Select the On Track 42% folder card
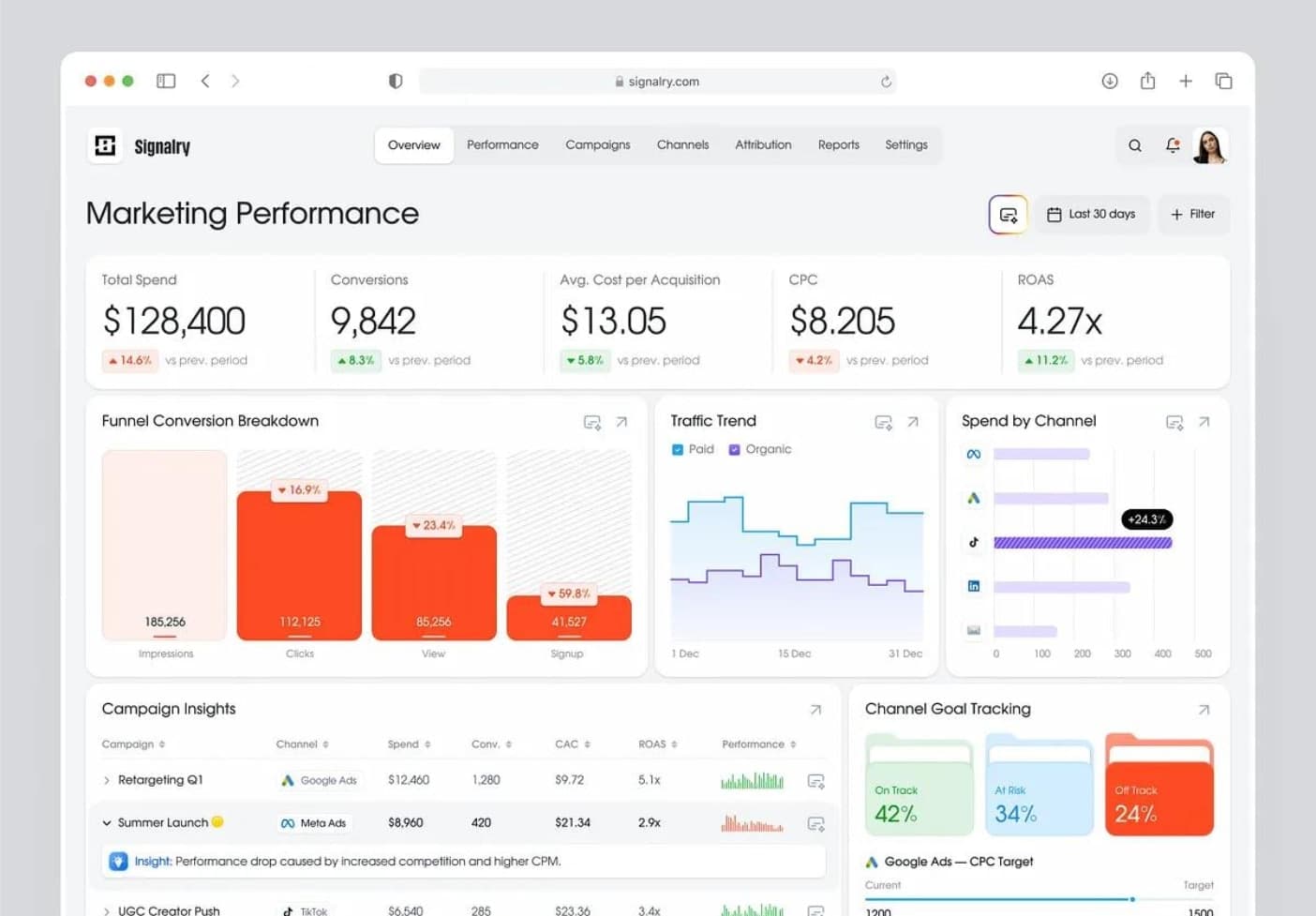Viewport: 1316px width, 916px height. coord(920,786)
